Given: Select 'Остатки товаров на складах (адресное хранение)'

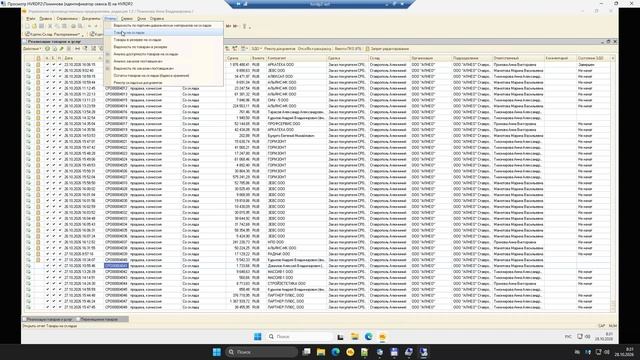Looking at the screenshot, I should (x=164, y=76).
